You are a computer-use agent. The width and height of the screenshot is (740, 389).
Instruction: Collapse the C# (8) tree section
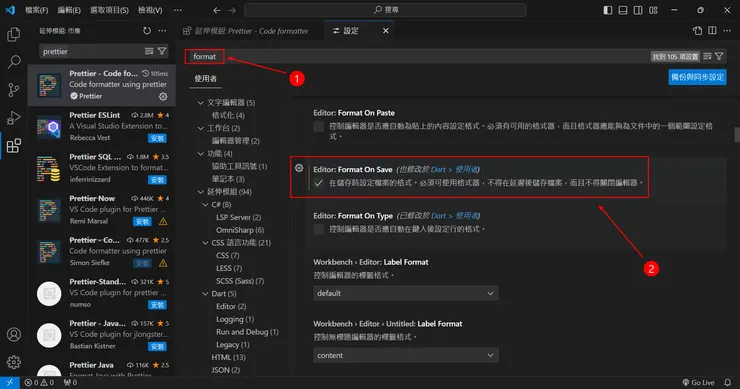[205, 205]
